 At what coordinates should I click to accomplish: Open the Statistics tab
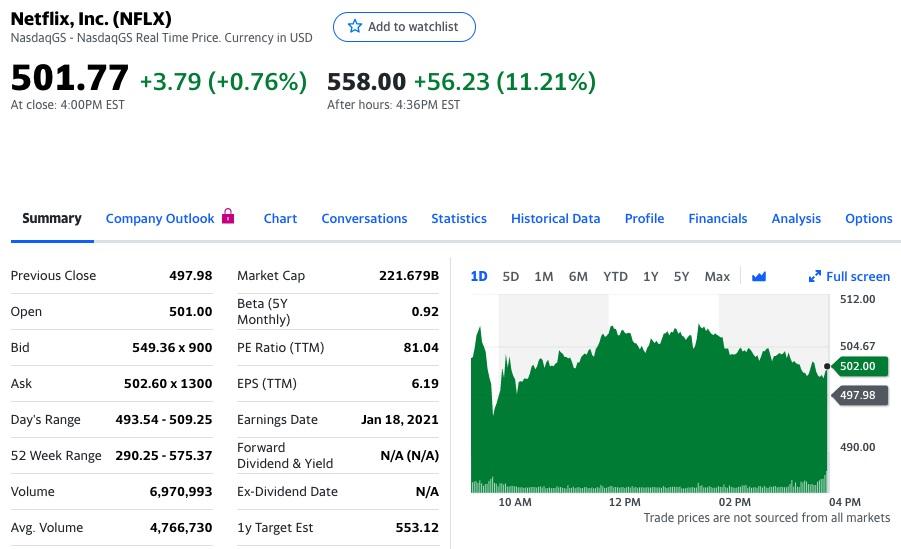(459, 218)
